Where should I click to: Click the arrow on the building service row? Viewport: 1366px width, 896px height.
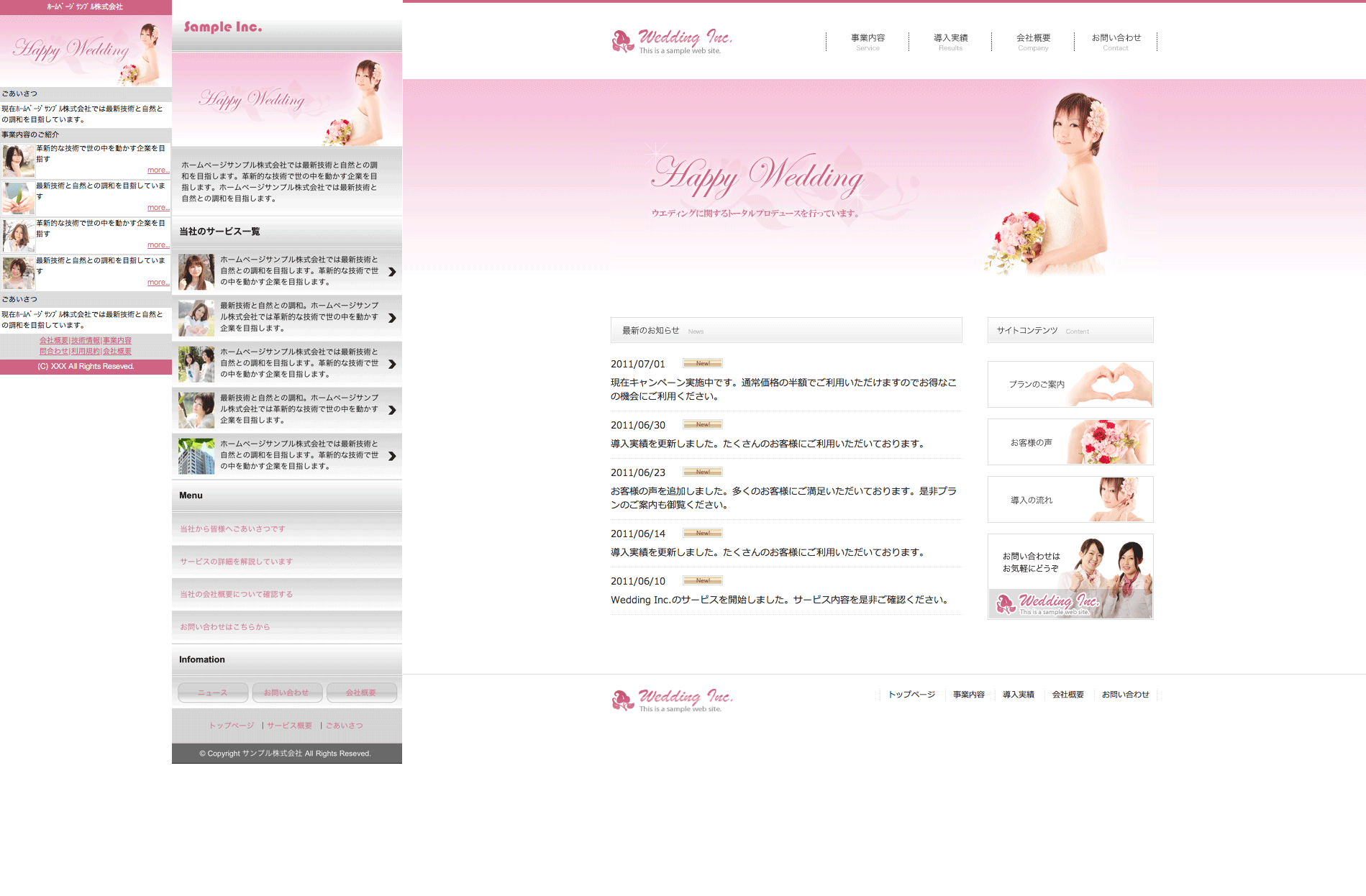pyautogui.click(x=392, y=456)
